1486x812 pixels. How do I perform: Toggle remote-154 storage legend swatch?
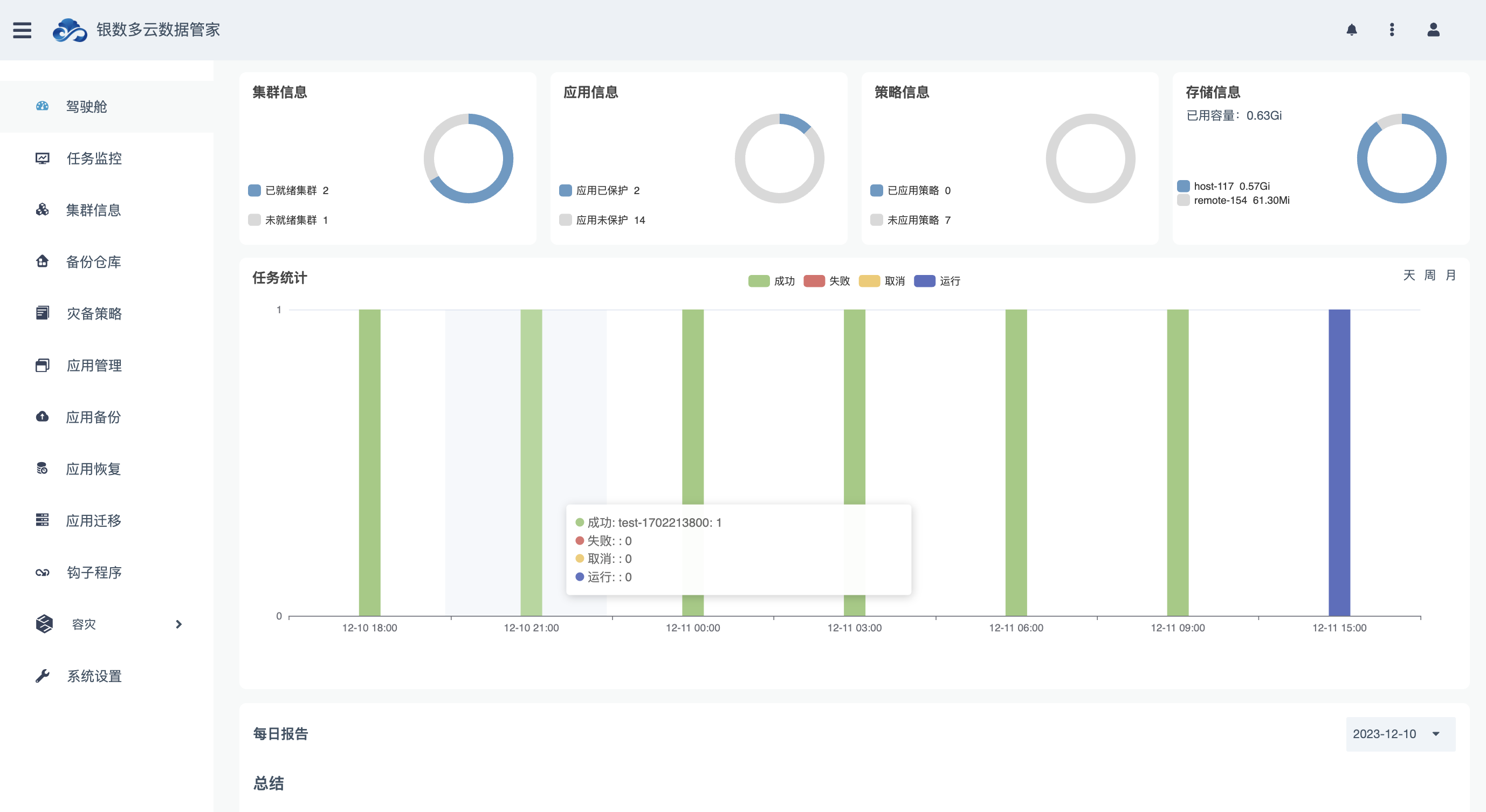coord(1183,200)
